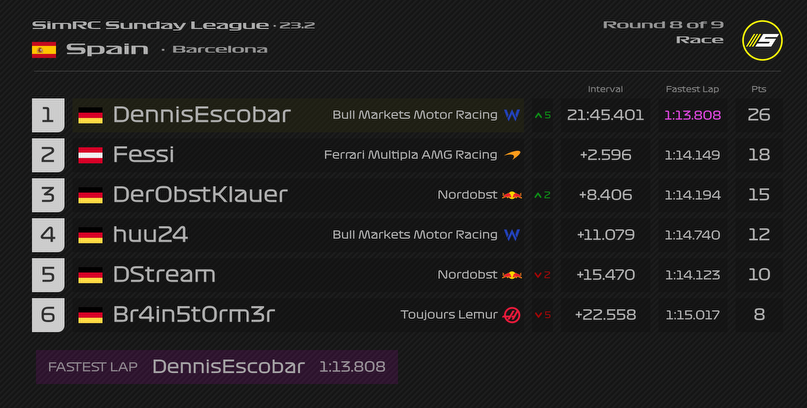807x408 pixels.
Task: Select driver name DerObstKlauer
Action: 200,195
